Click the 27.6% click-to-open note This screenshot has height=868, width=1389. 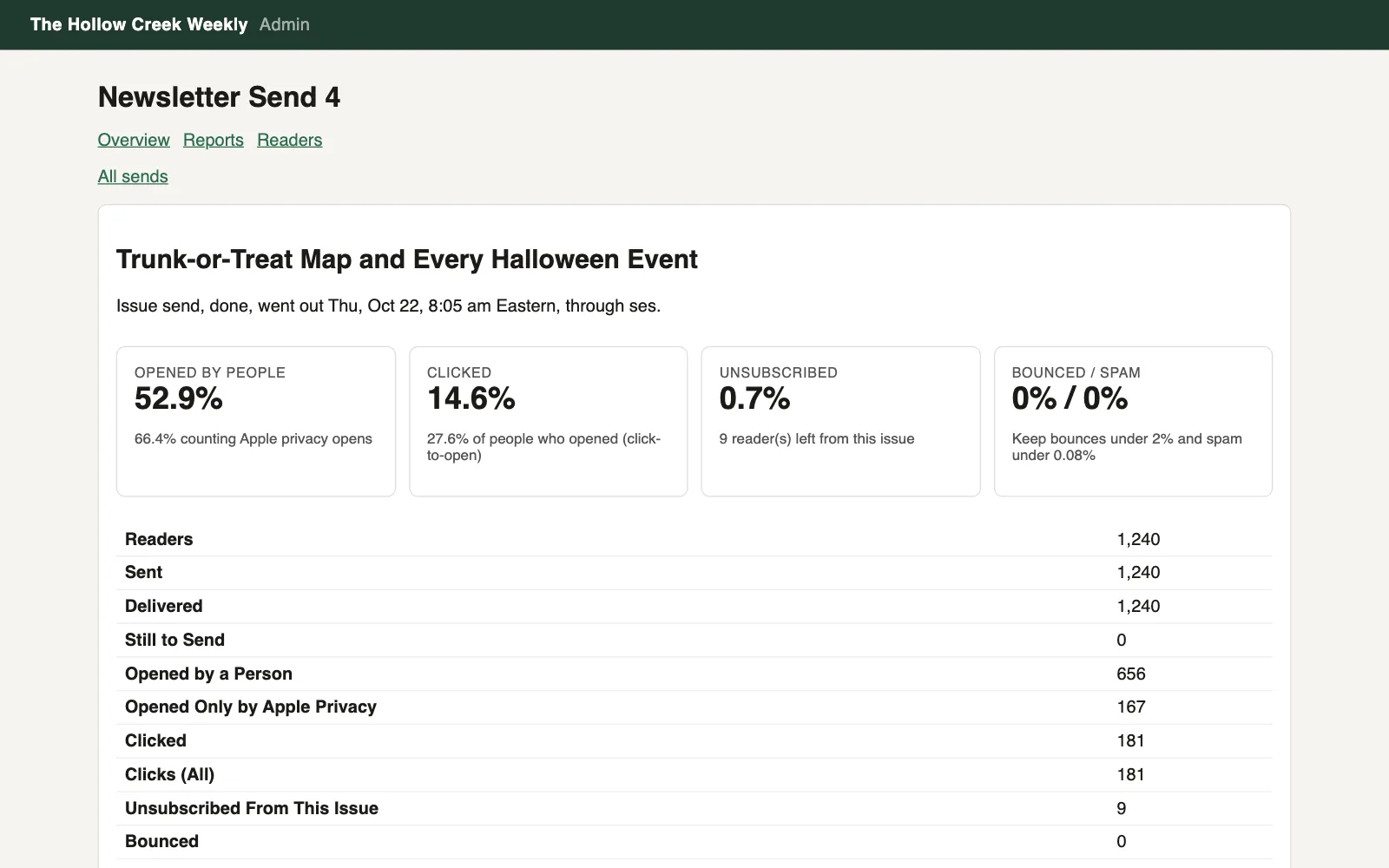click(x=544, y=447)
